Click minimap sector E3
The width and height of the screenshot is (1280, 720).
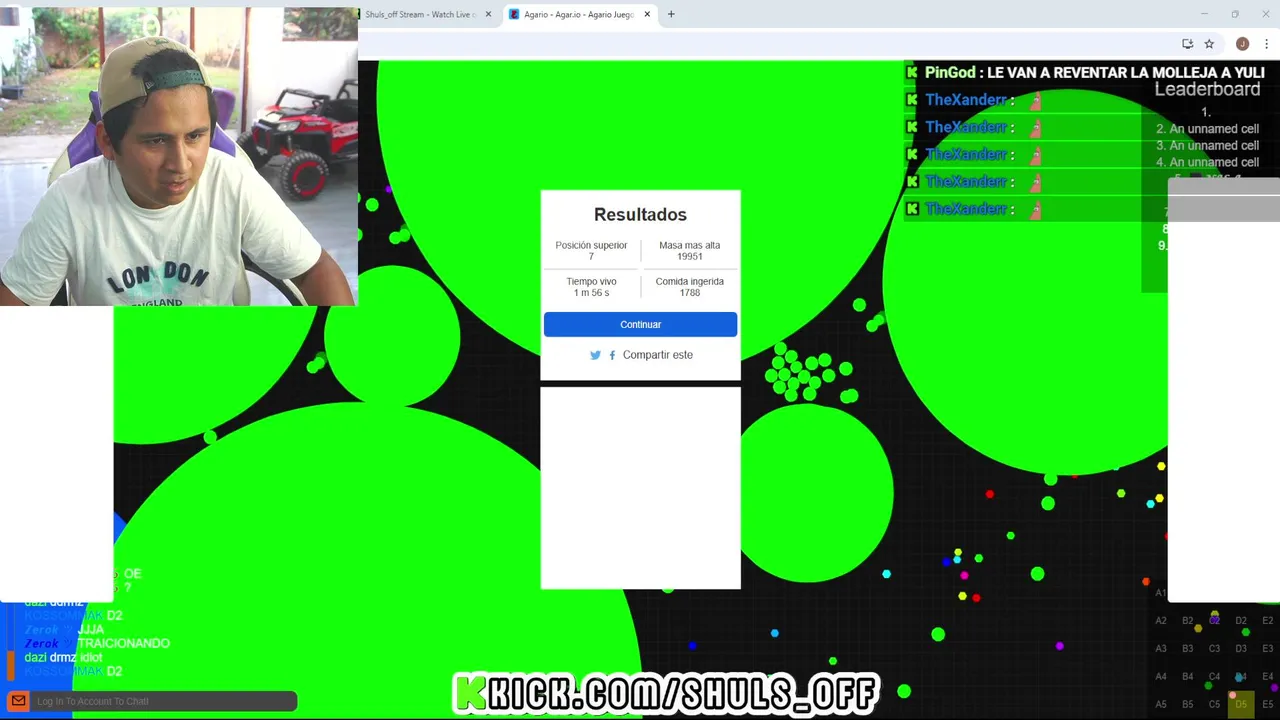(1268, 648)
